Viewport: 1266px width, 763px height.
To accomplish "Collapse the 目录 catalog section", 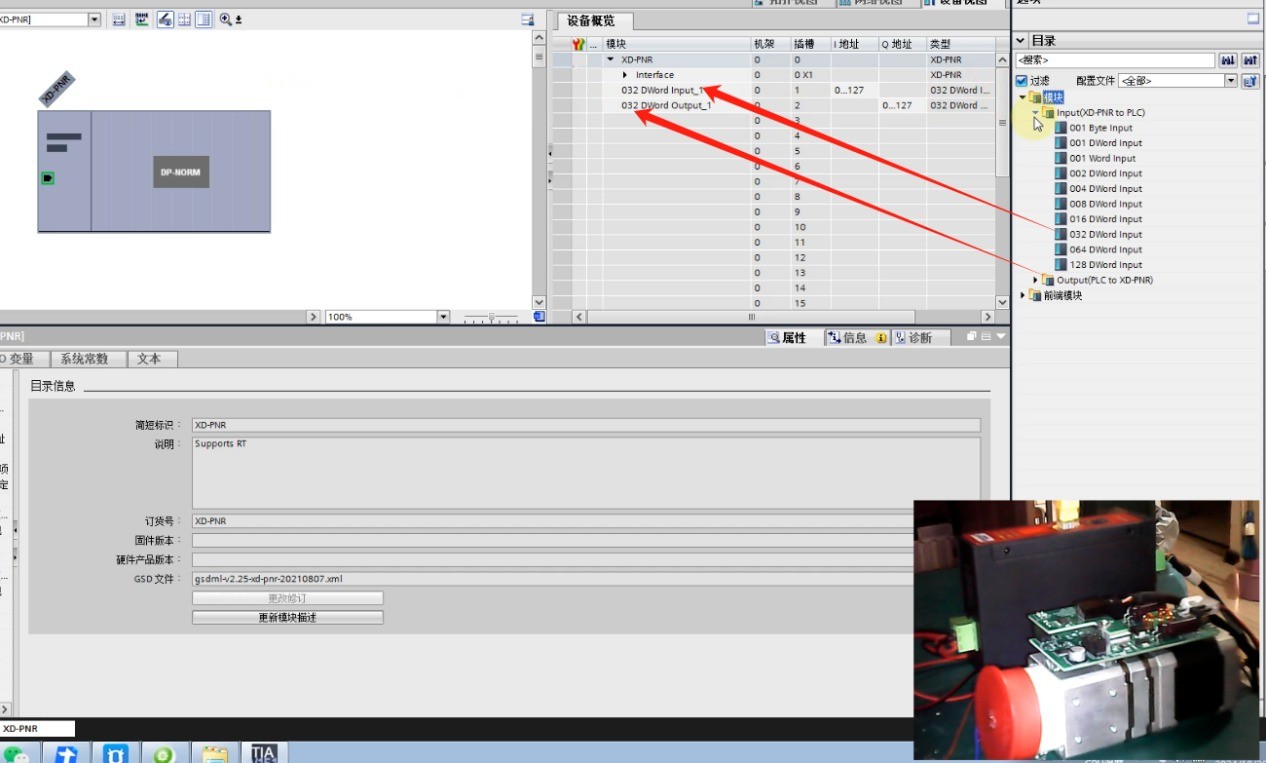I will pyautogui.click(x=1021, y=41).
